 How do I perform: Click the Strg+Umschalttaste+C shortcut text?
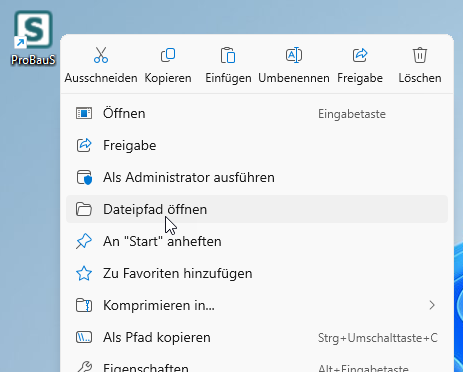click(378, 338)
